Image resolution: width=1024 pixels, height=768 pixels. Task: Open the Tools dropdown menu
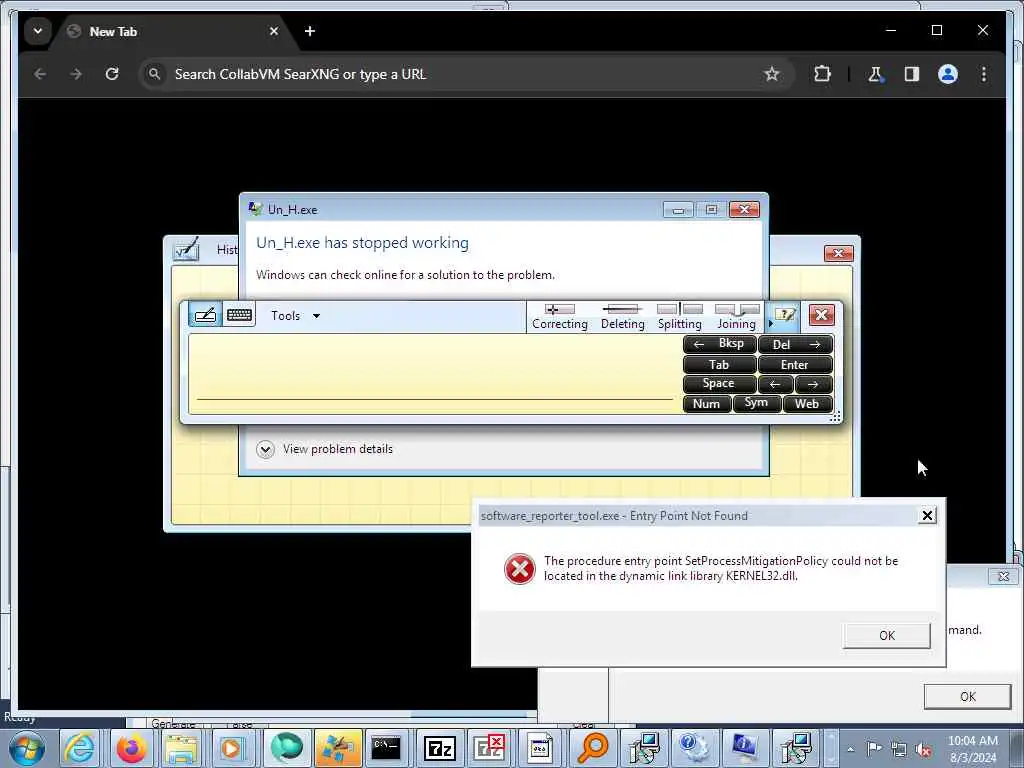295,316
